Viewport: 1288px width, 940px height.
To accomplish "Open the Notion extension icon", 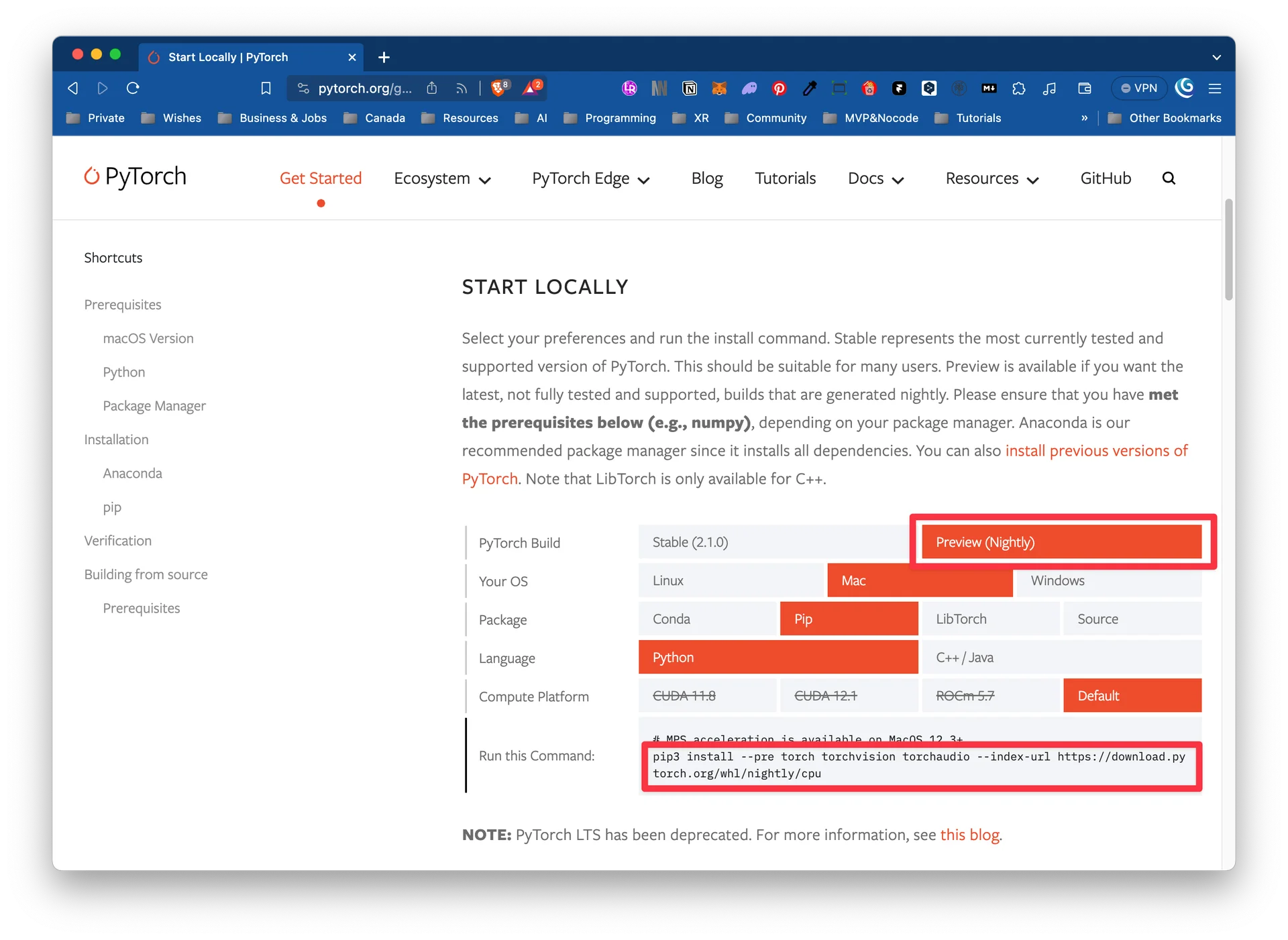I will tap(689, 88).
